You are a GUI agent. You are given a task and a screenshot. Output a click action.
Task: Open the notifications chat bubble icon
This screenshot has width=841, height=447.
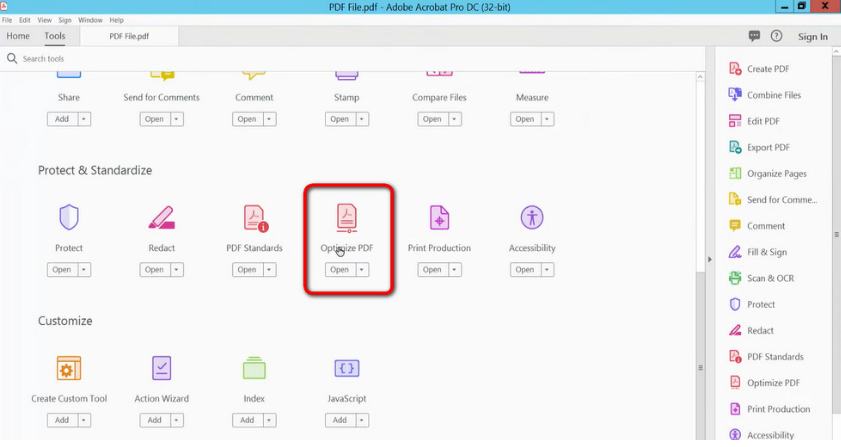tap(754, 36)
